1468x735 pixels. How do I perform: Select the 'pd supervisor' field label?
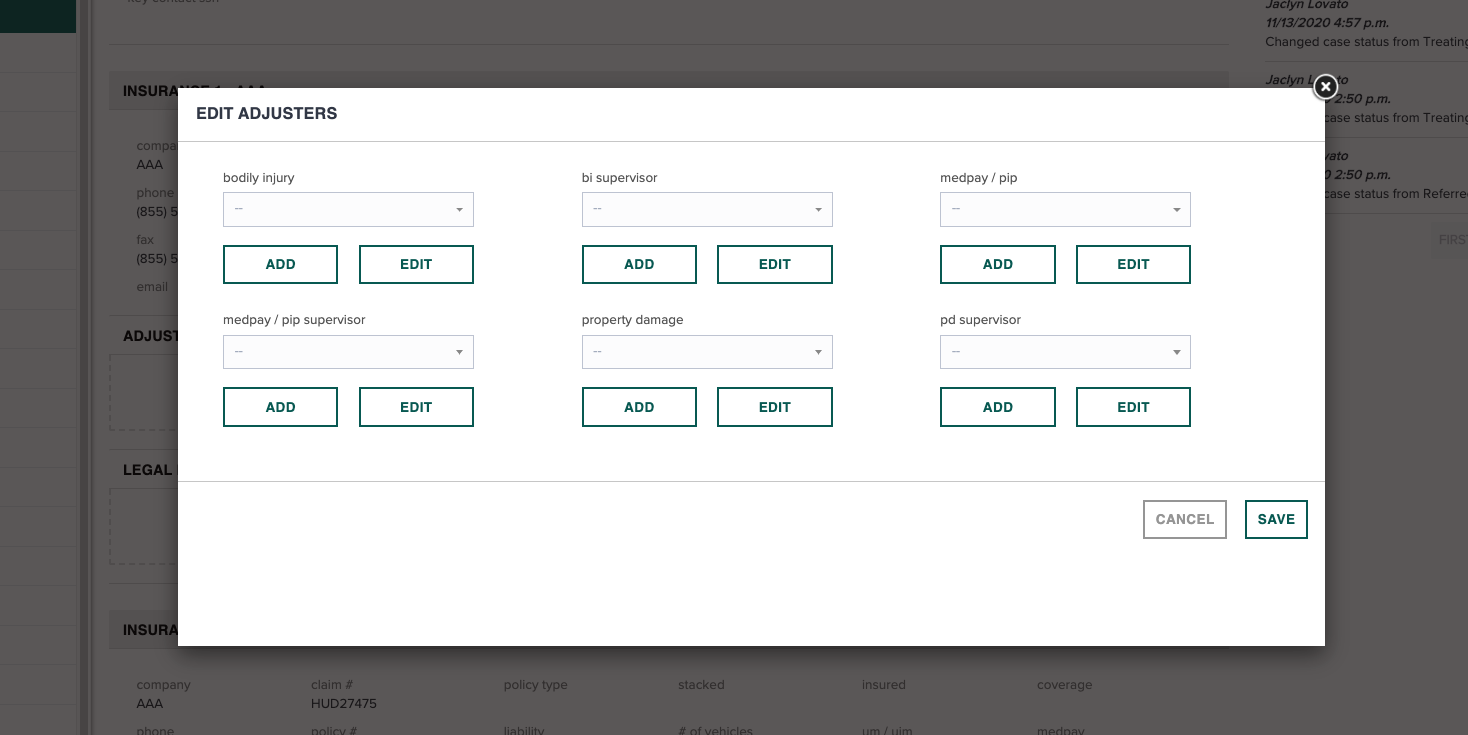click(x=981, y=320)
